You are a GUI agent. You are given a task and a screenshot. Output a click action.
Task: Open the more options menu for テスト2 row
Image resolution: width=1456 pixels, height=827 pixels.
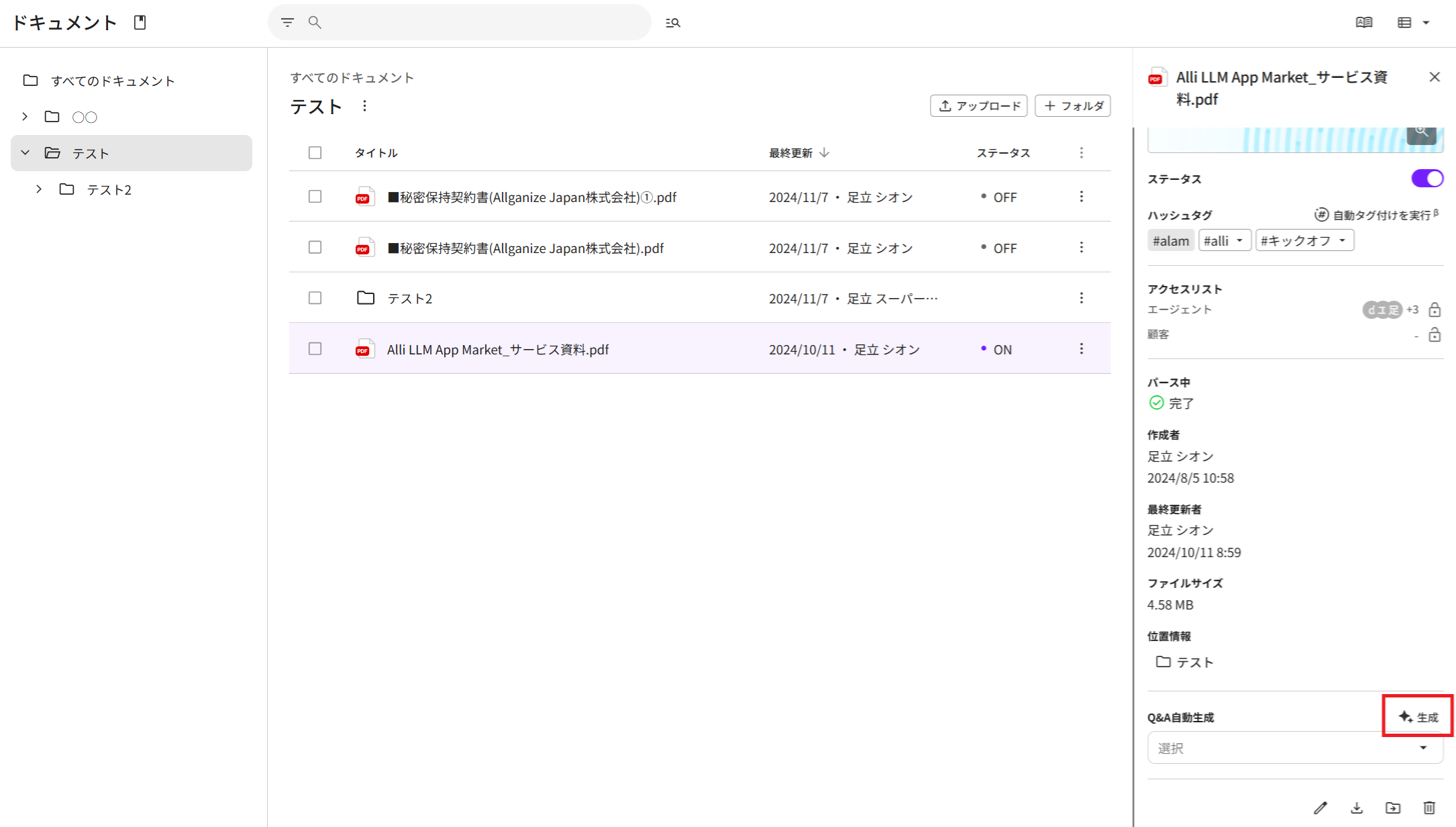(1081, 298)
